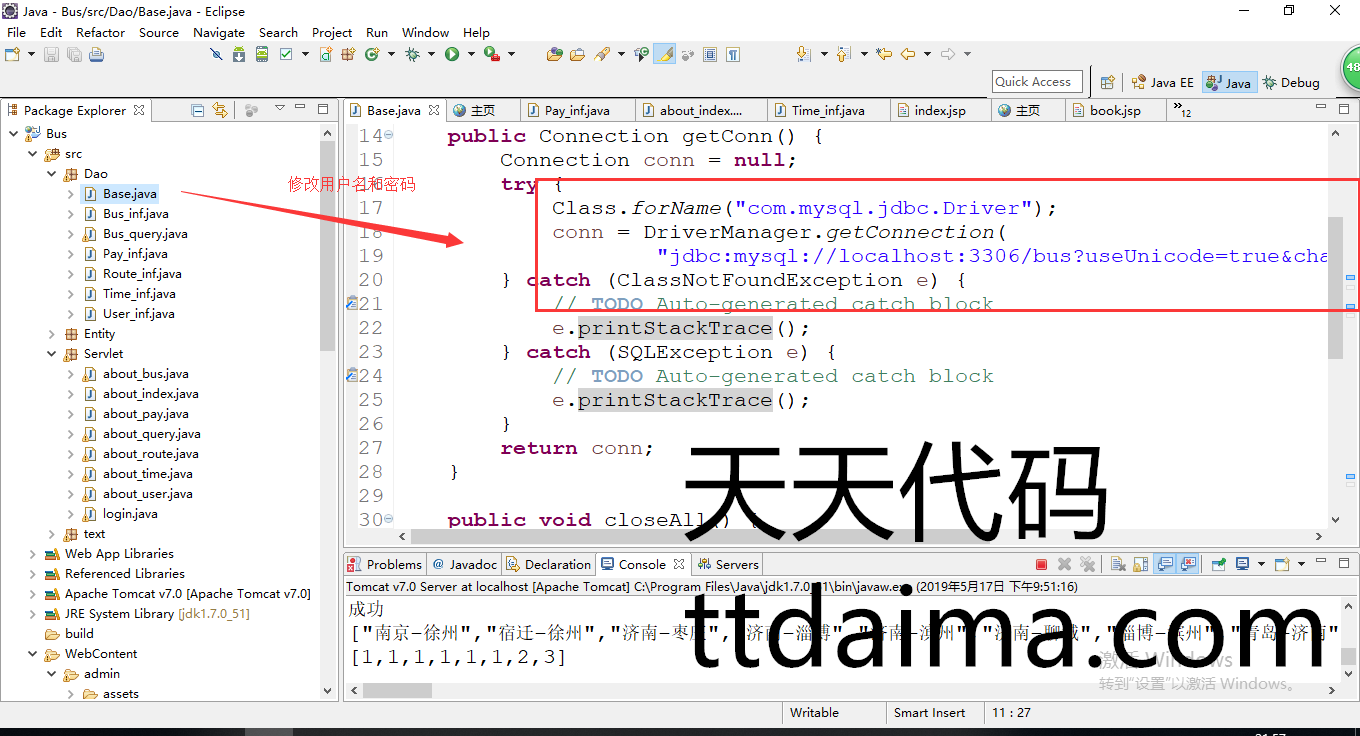Collapse all in Package Explorer
This screenshot has height=736, width=1360.
(198, 110)
